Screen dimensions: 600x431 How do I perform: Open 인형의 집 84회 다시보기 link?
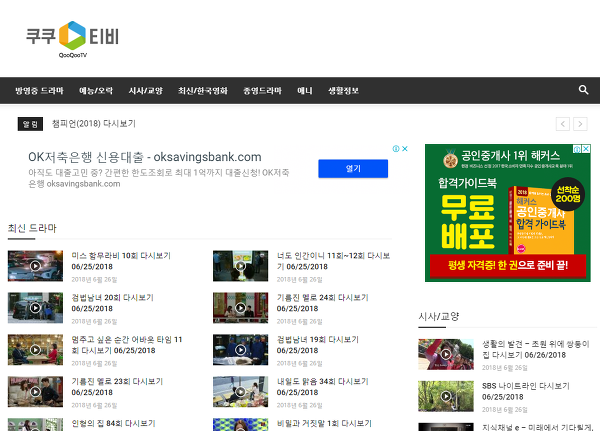pos(113,423)
